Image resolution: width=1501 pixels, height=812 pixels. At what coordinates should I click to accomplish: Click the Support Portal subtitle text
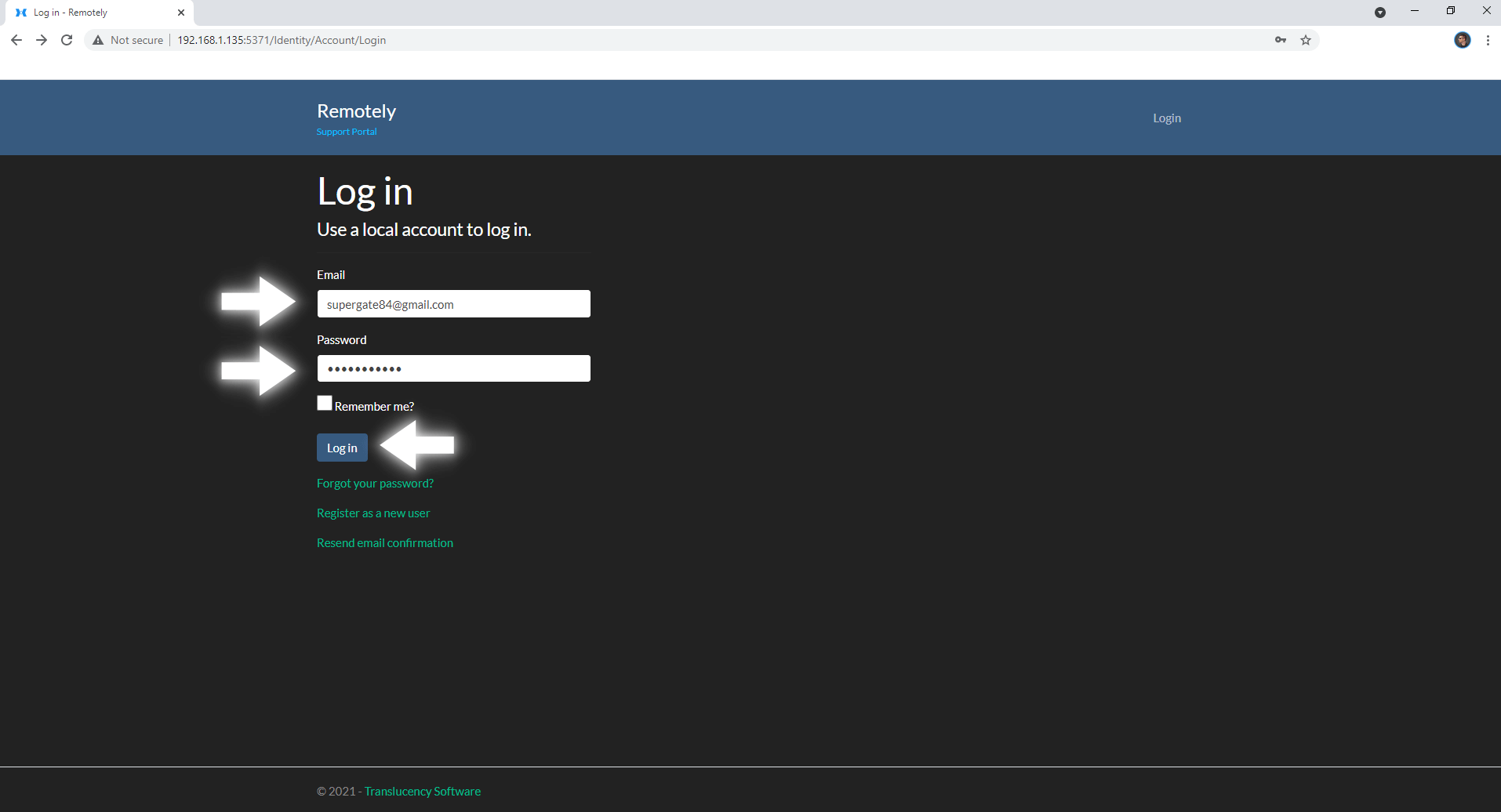click(347, 132)
